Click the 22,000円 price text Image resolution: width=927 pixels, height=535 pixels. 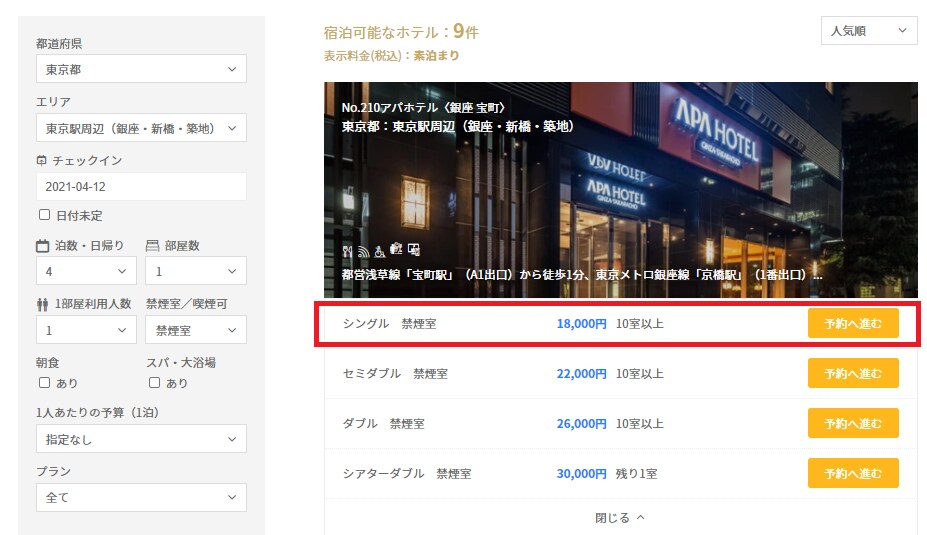tap(581, 374)
